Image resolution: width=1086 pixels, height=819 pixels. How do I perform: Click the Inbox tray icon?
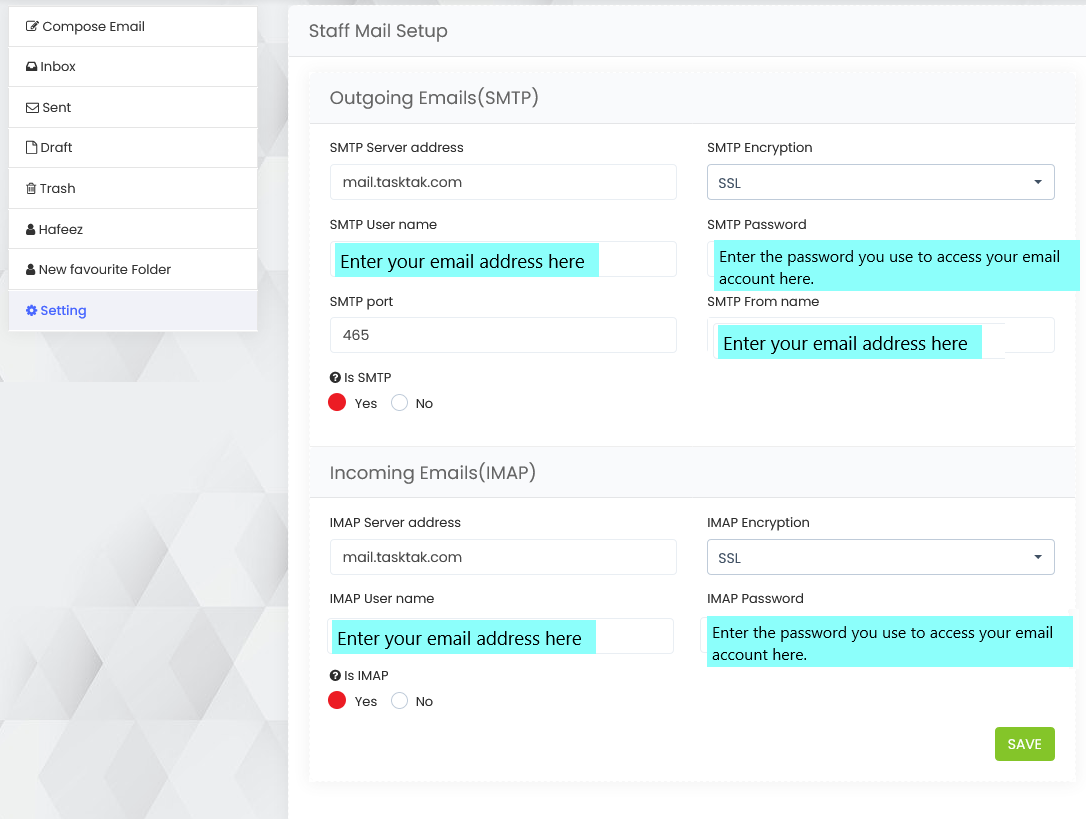click(x=32, y=67)
